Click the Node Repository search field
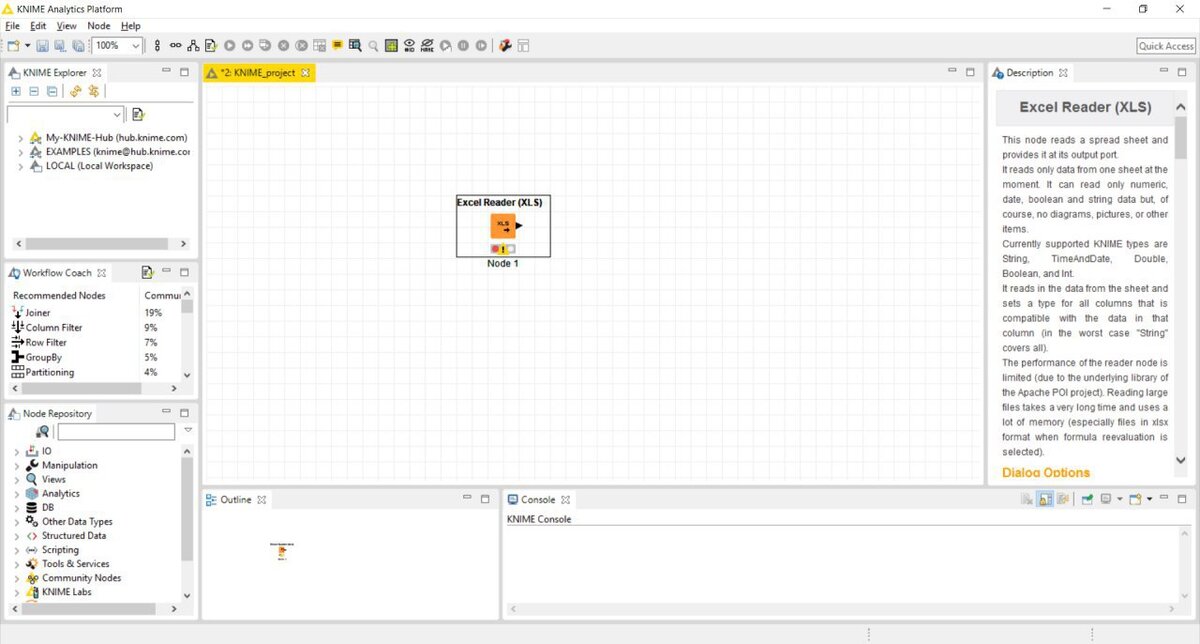1200x644 pixels. pos(116,432)
